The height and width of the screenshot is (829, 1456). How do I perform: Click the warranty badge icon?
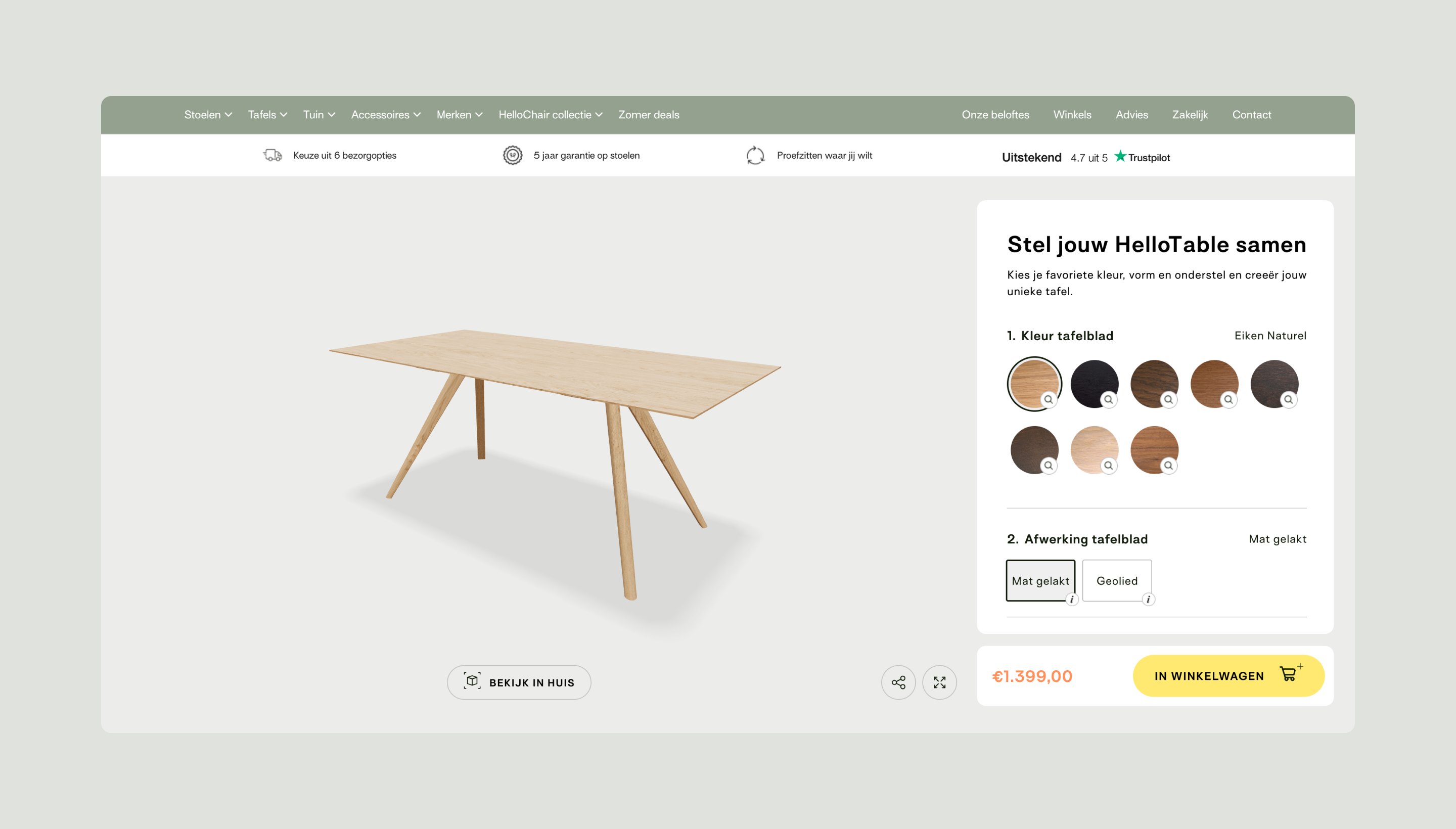tap(513, 155)
